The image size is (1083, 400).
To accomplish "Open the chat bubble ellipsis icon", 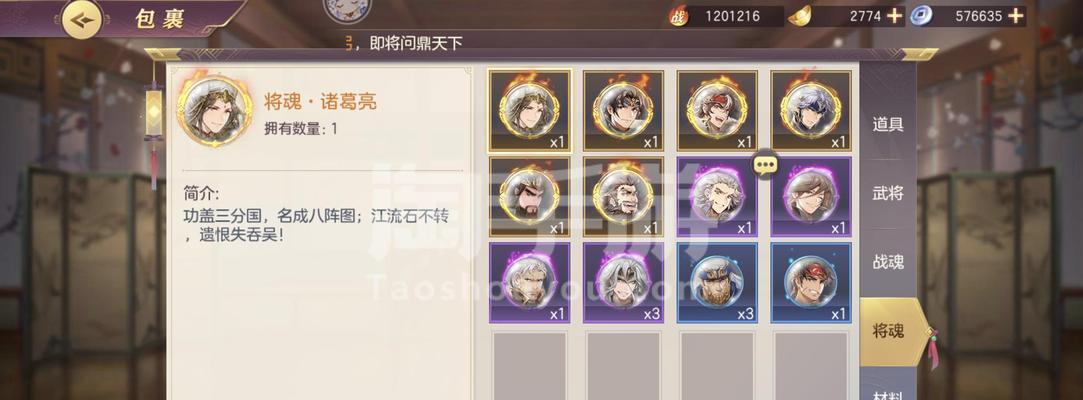I will click(x=766, y=164).
